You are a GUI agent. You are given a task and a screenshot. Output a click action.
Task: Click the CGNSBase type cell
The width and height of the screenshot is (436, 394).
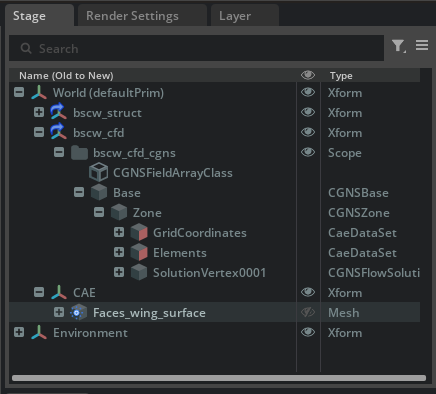tap(358, 193)
